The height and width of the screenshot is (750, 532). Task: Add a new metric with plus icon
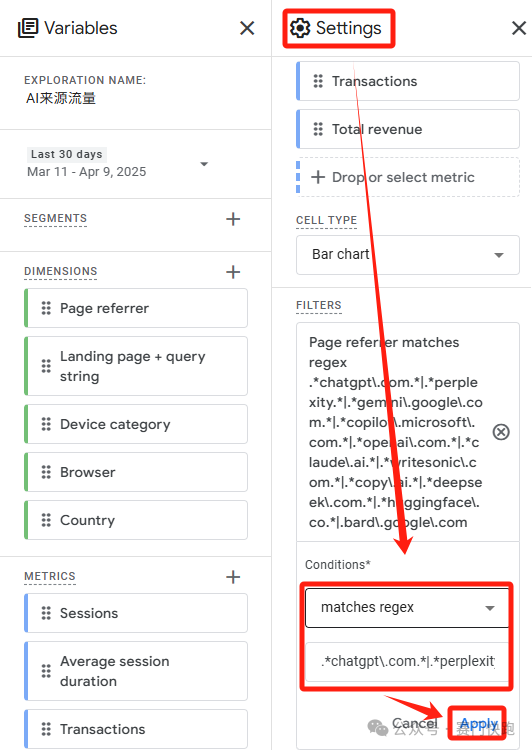[233, 577]
